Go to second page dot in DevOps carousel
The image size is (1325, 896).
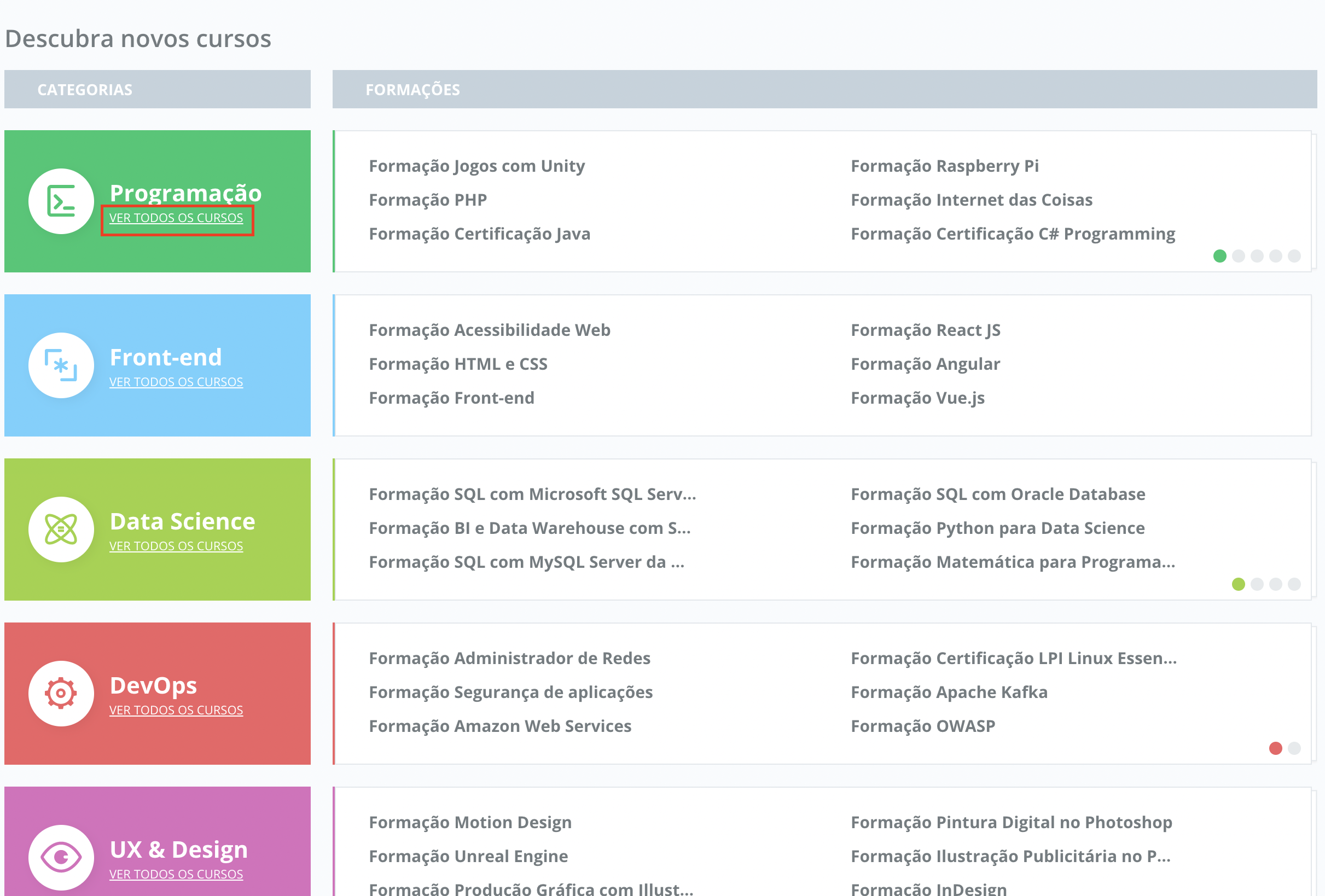coord(1294,748)
